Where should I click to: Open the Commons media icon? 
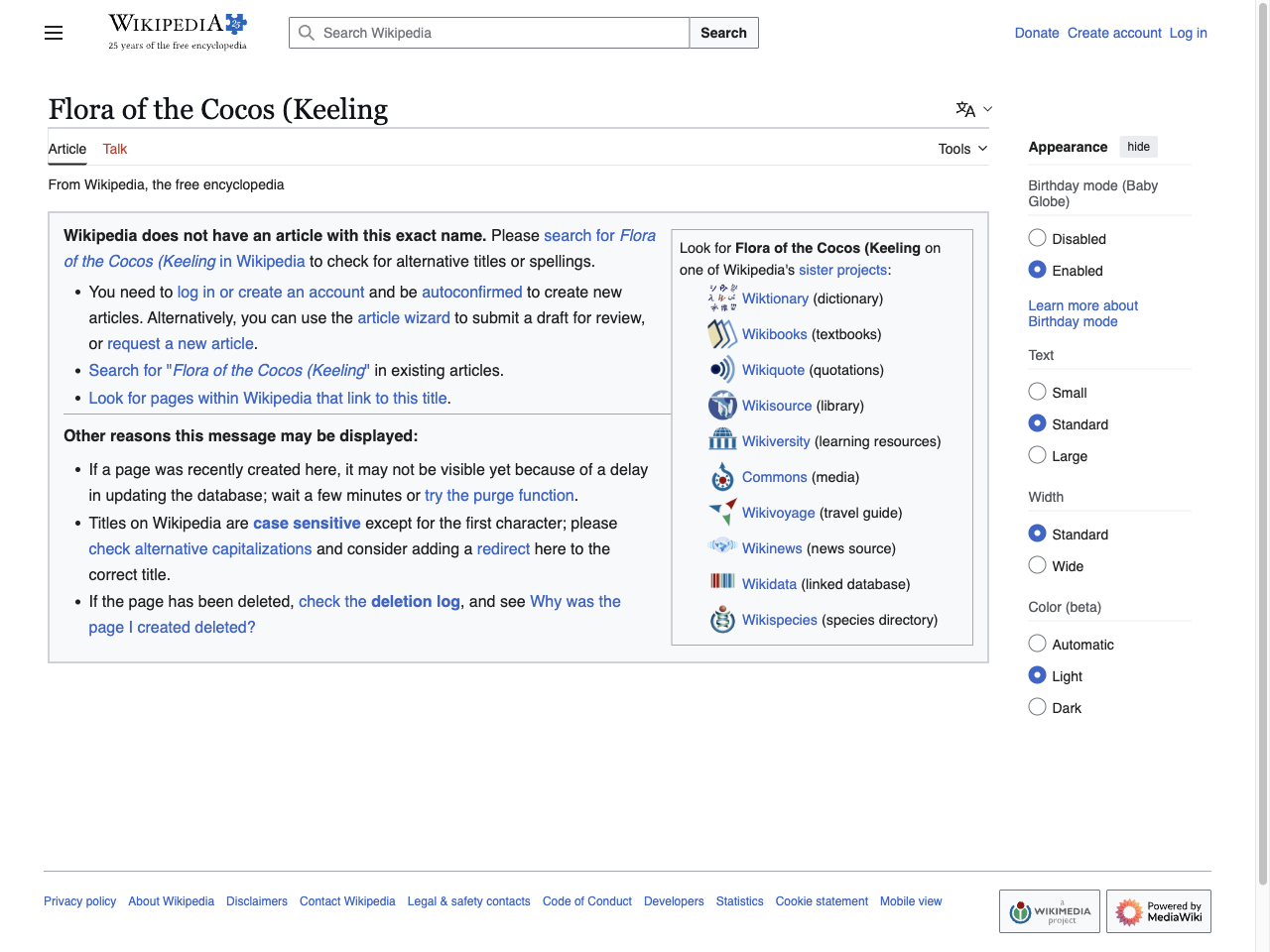[721, 476]
